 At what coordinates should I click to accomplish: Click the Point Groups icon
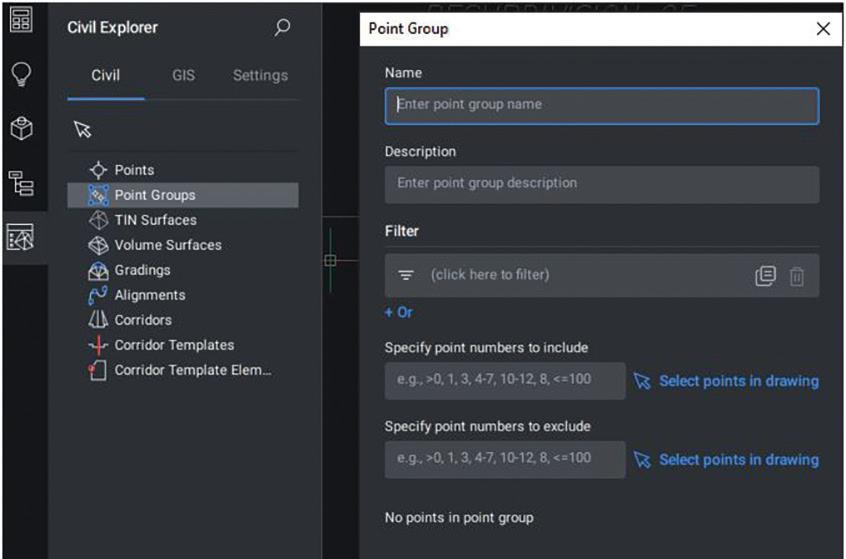(98, 195)
